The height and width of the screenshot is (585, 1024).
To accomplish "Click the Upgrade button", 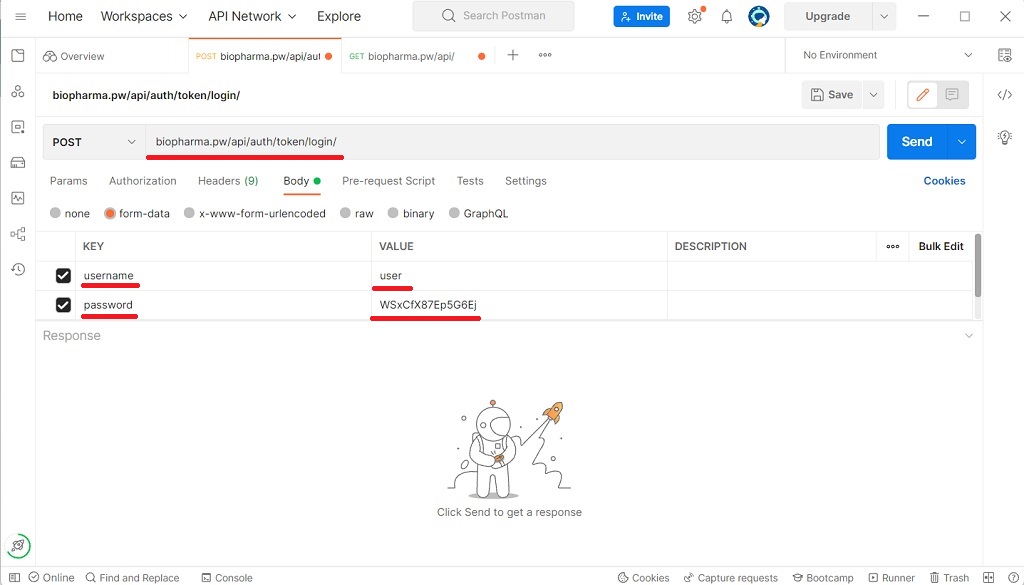I will pos(827,16).
